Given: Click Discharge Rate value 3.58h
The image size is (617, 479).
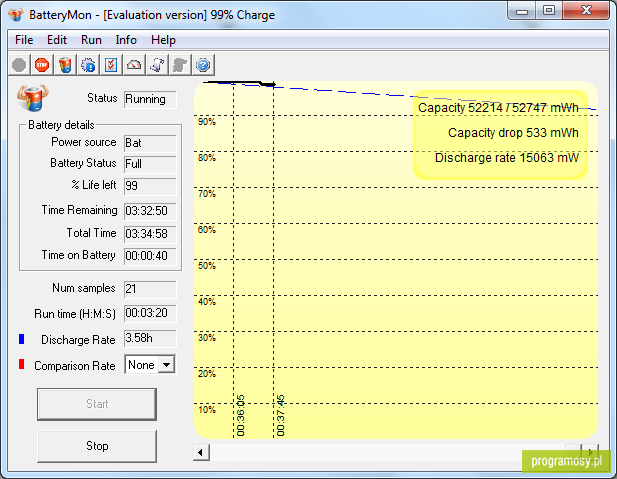Looking at the screenshot, I should click(150, 338).
